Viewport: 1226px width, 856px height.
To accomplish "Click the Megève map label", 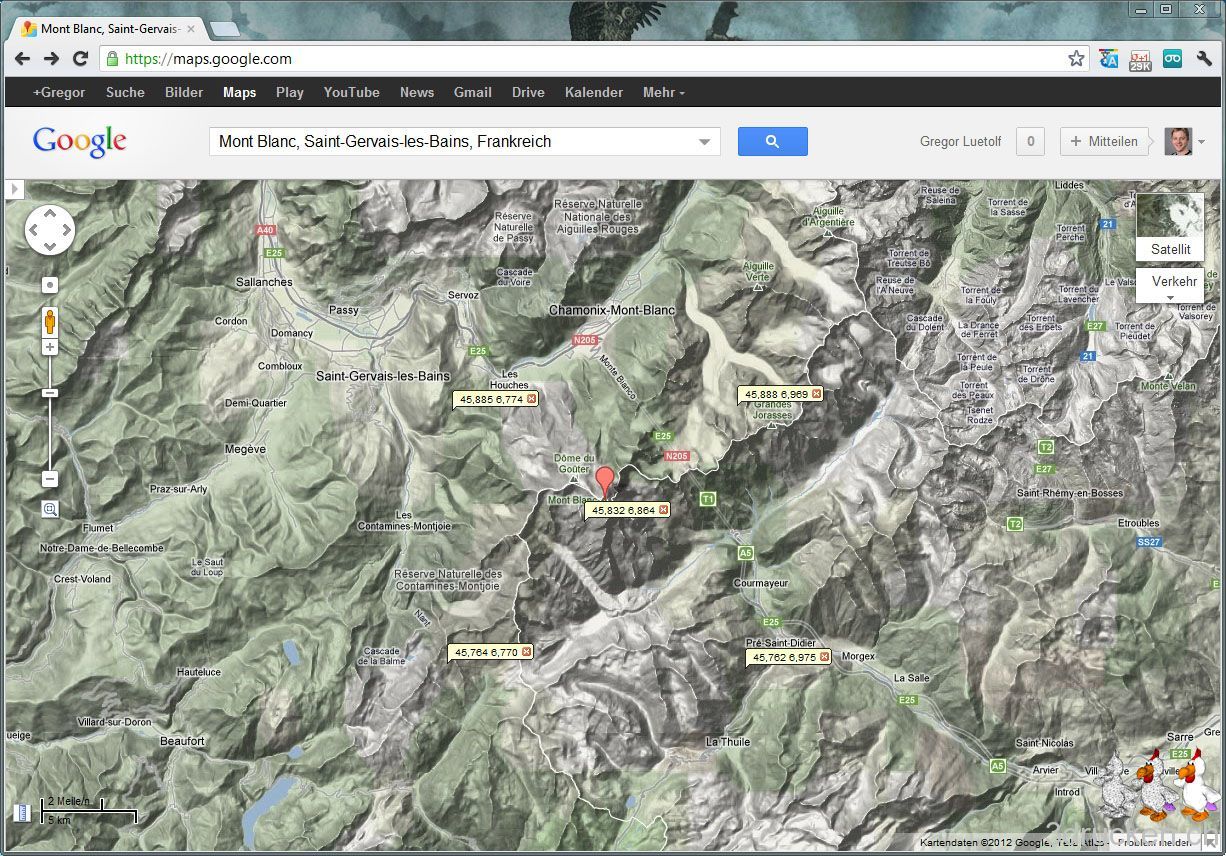I will pyautogui.click(x=245, y=450).
